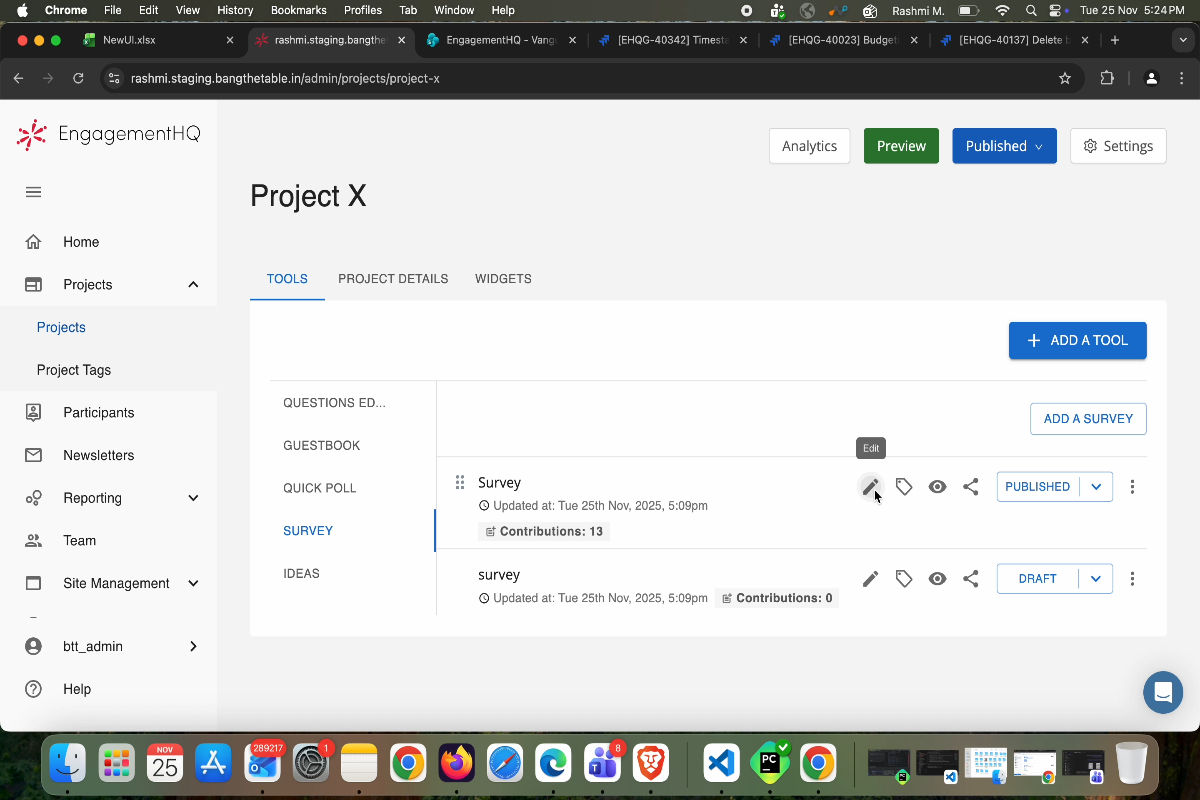Open a new browser tab
Viewport: 1200px width, 800px height.
[x=1115, y=40]
